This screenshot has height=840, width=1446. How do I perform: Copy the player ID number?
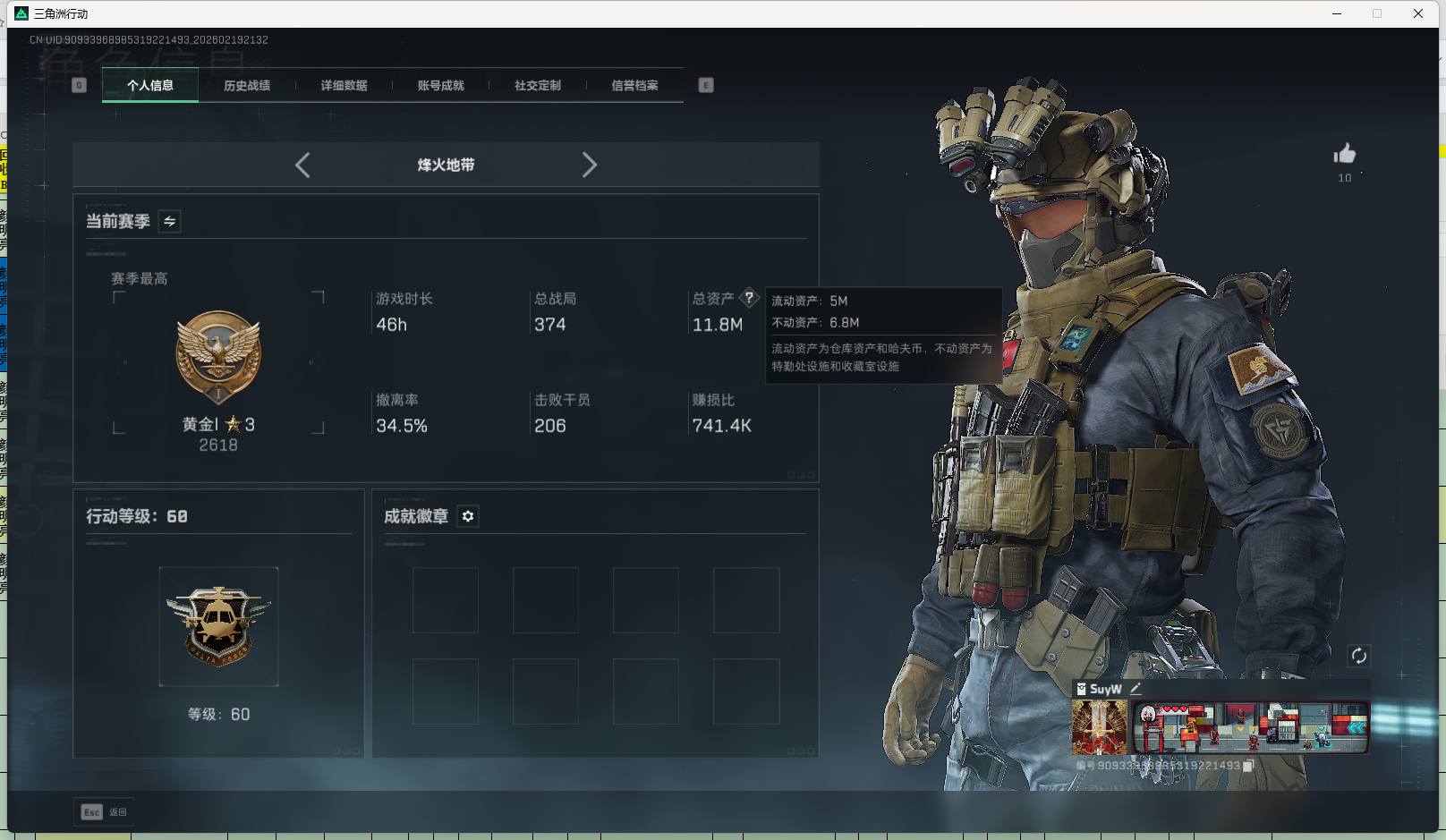pyautogui.click(x=1248, y=766)
